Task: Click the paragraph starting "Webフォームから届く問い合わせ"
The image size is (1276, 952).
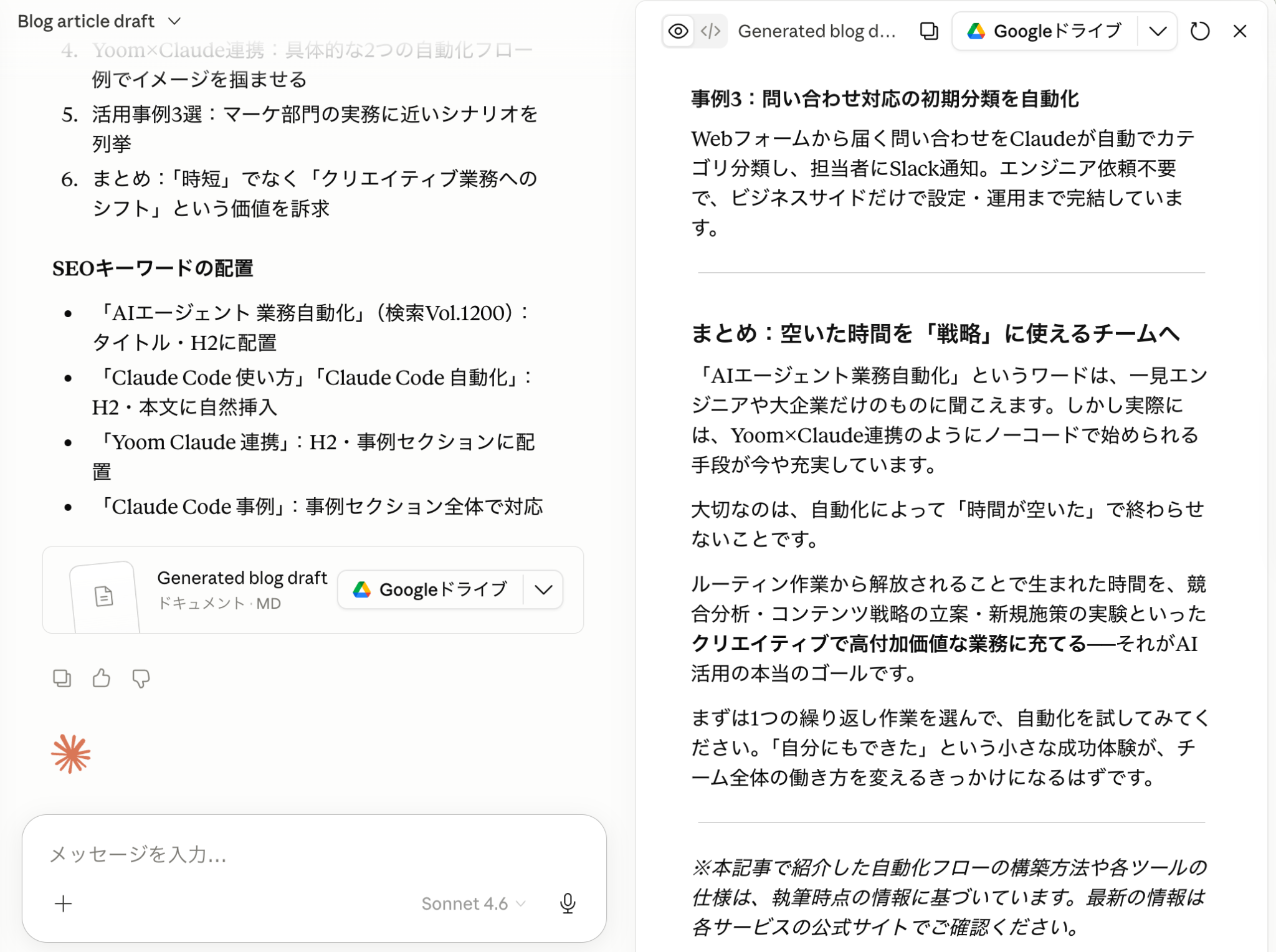Action: (943, 183)
